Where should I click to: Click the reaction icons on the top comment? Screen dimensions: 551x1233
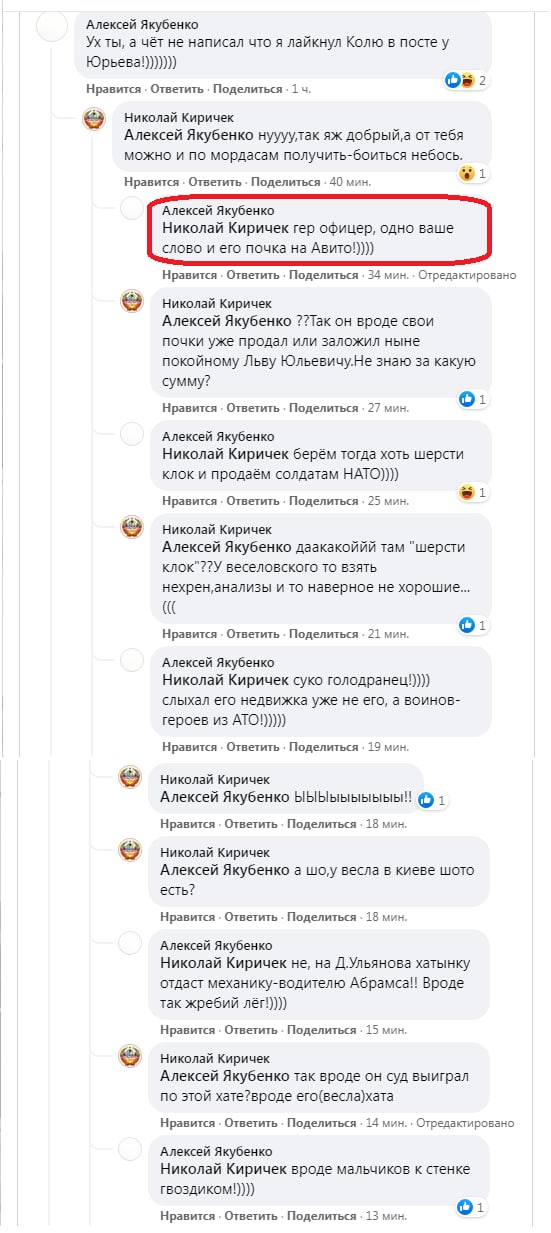pos(460,80)
